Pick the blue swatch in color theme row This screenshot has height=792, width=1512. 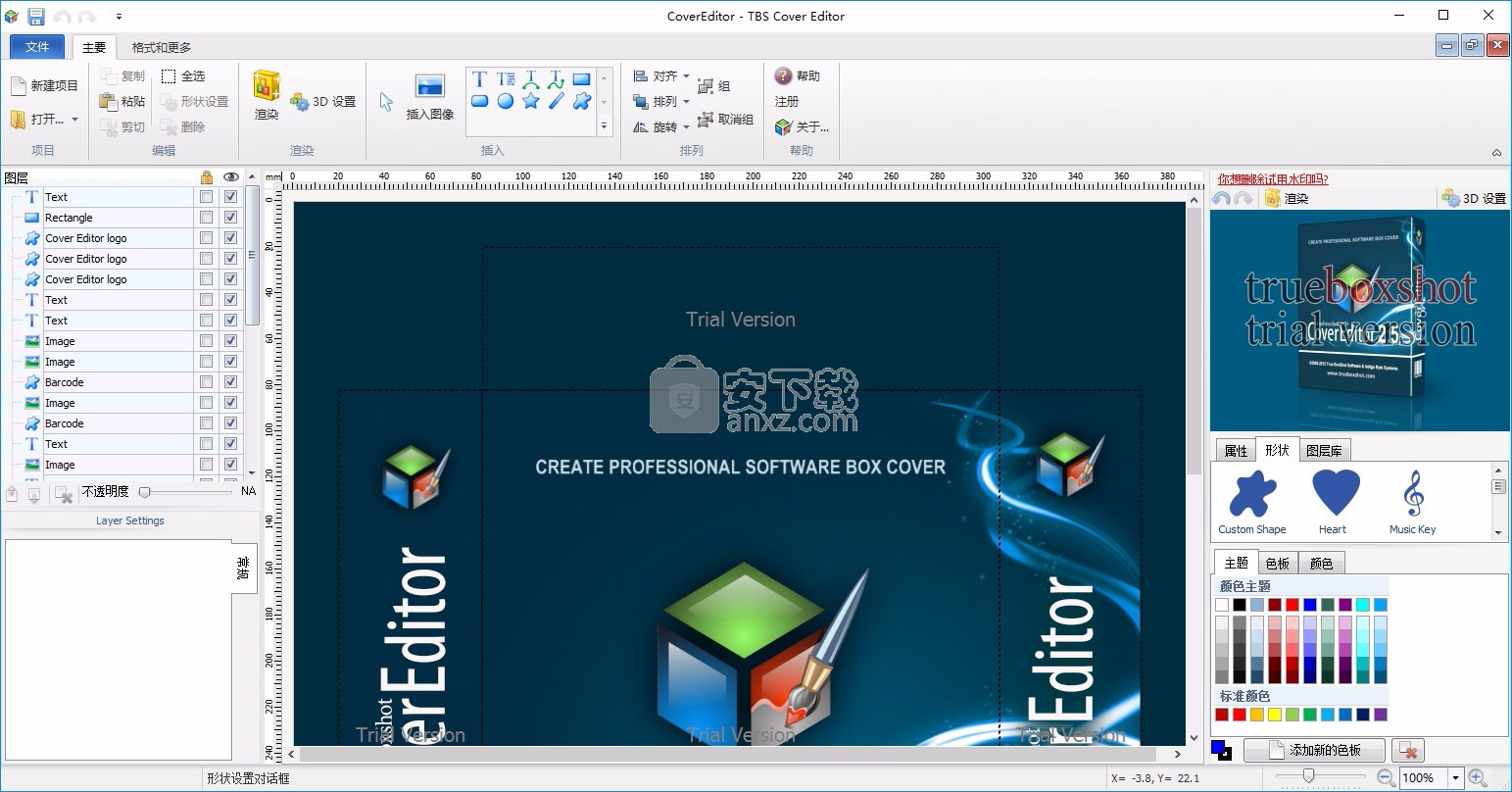(1310, 605)
